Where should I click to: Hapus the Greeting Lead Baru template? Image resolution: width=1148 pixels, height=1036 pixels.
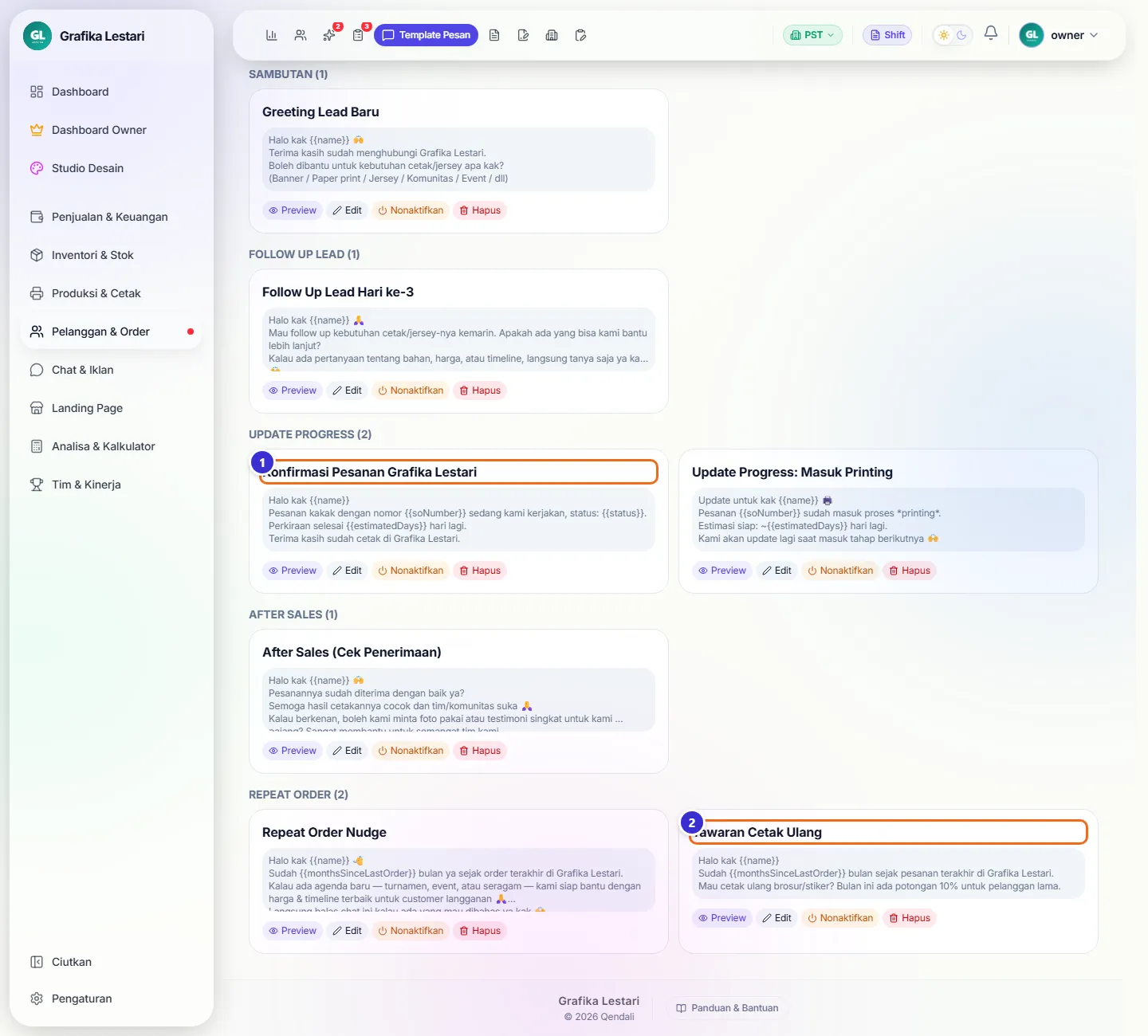click(x=480, y=210)
